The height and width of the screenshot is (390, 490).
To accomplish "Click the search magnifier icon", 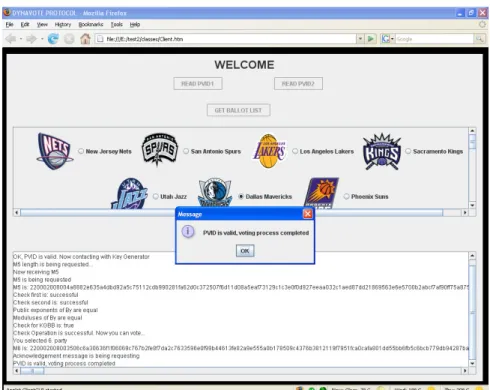I will coord(479,39).
